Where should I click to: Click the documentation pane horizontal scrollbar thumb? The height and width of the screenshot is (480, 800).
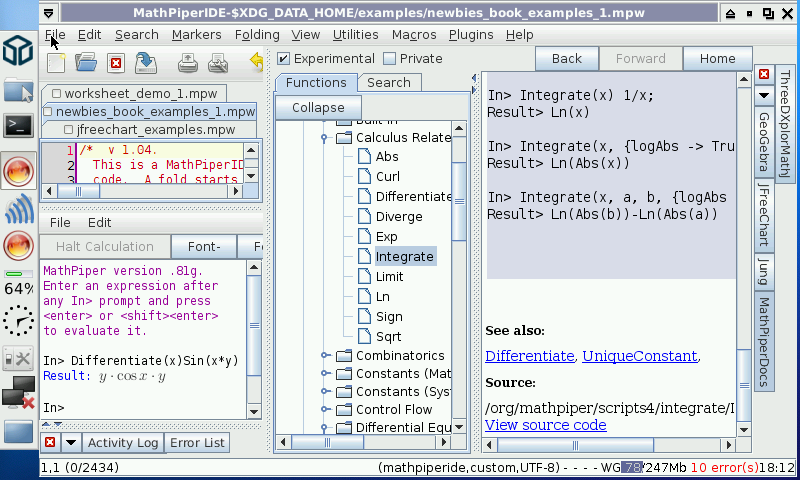click(575, 445)
